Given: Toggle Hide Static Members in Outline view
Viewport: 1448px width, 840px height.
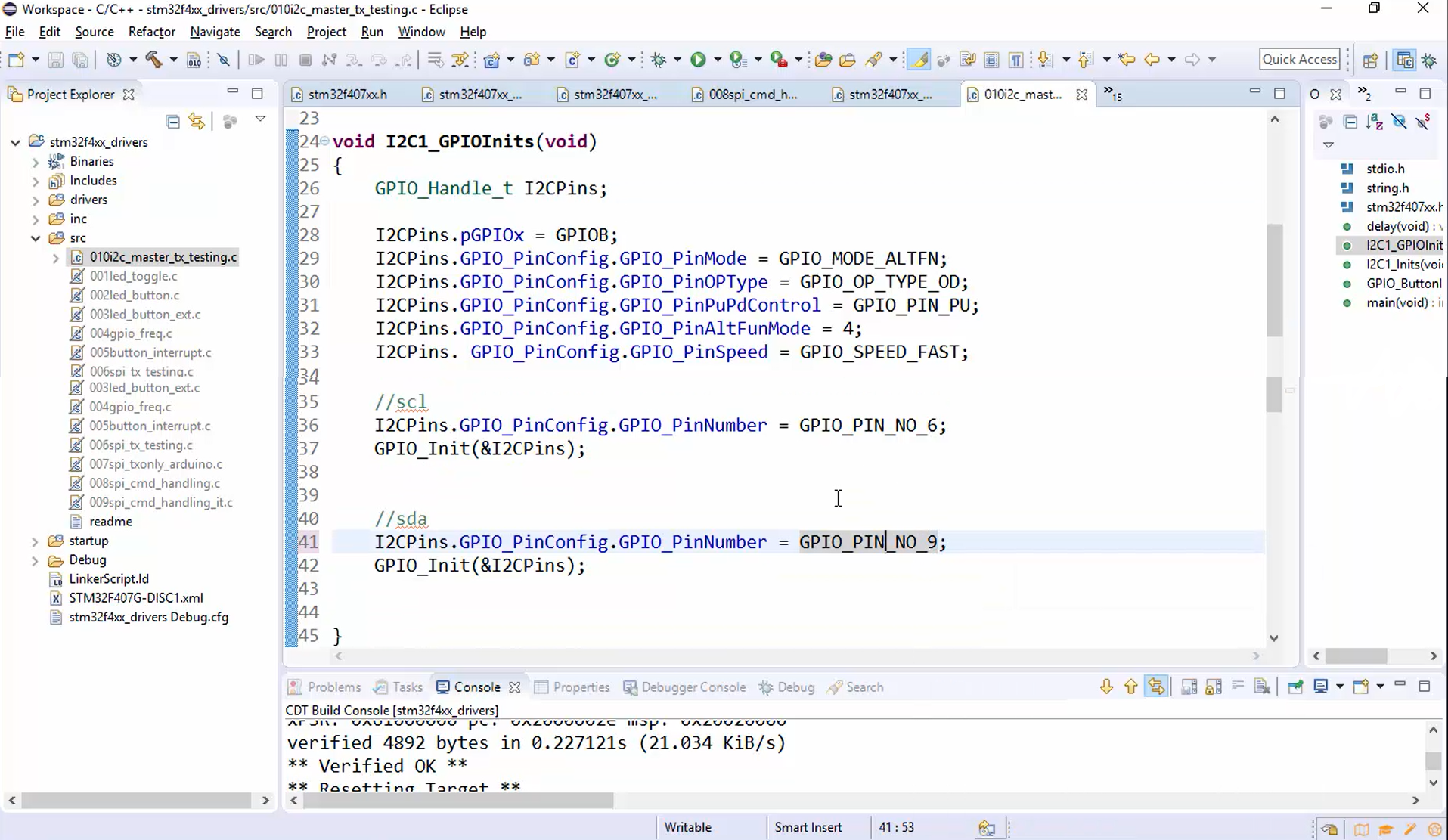Looking at the screenshot, I should (1424, 122).
